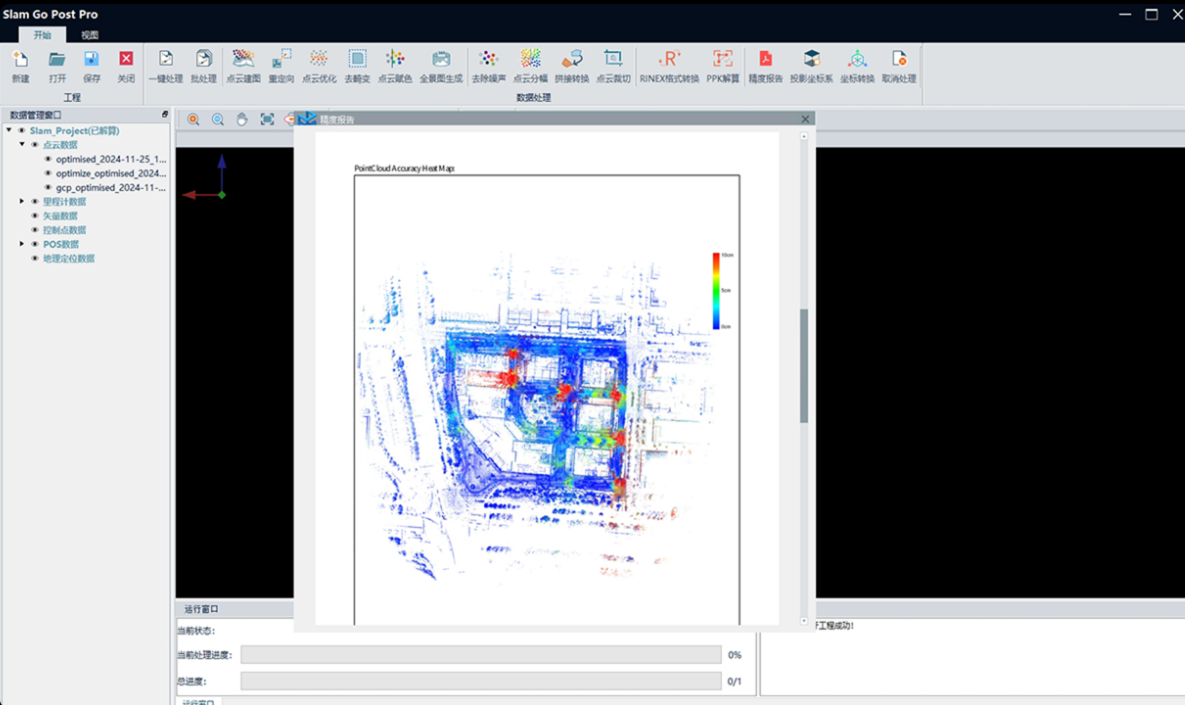The height and width of the screenshot is (705, 1185).
Task: Toggle eye icon for 控制点数据
Action: [35, 230]
